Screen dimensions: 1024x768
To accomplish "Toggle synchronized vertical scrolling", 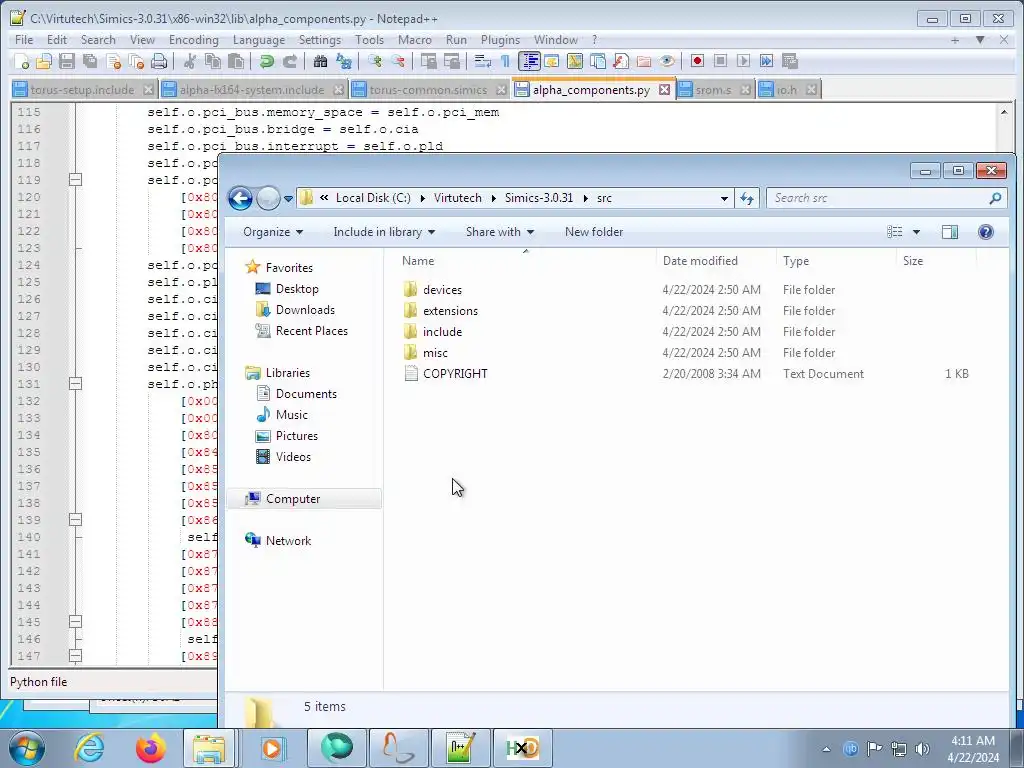I will [x=428, y=61].
